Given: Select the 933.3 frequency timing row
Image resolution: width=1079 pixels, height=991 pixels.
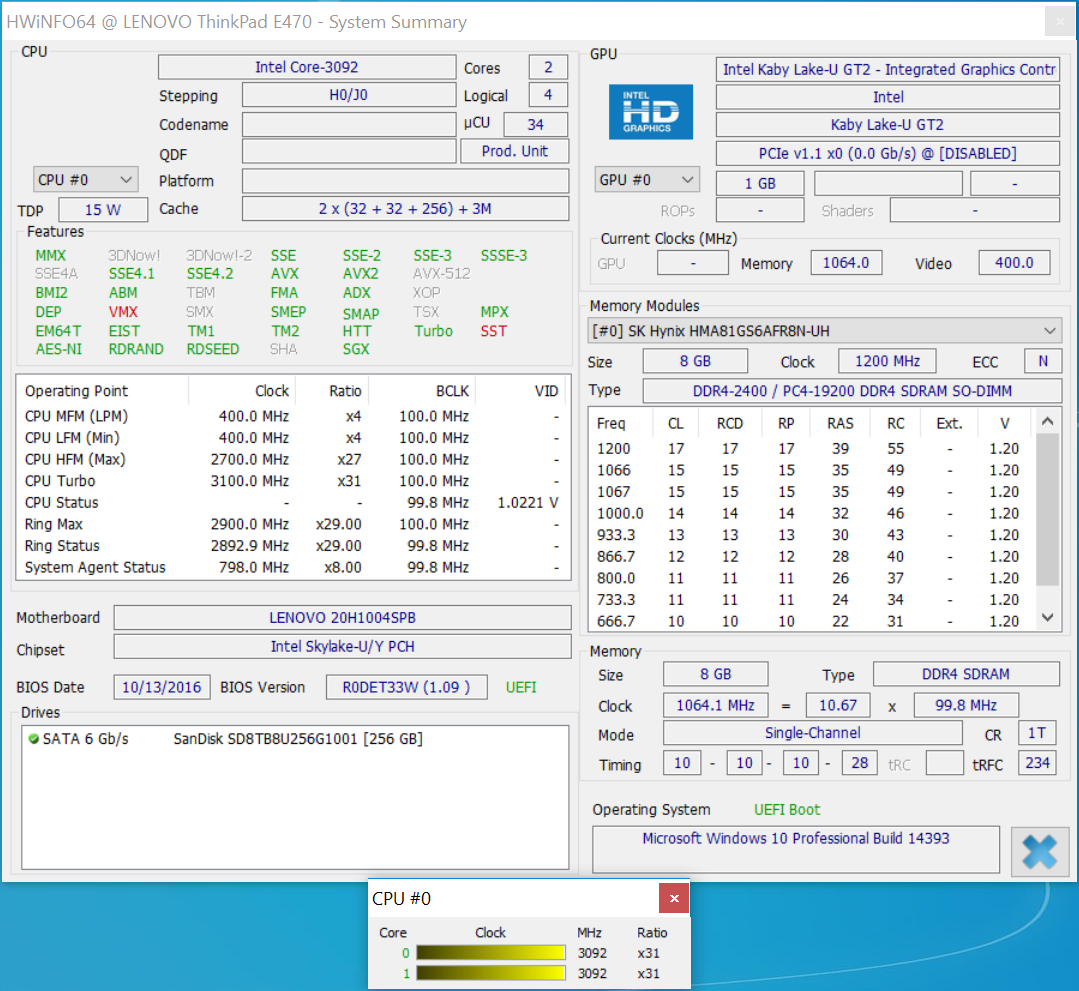Looking at the screenshot, I should [812, 535].
